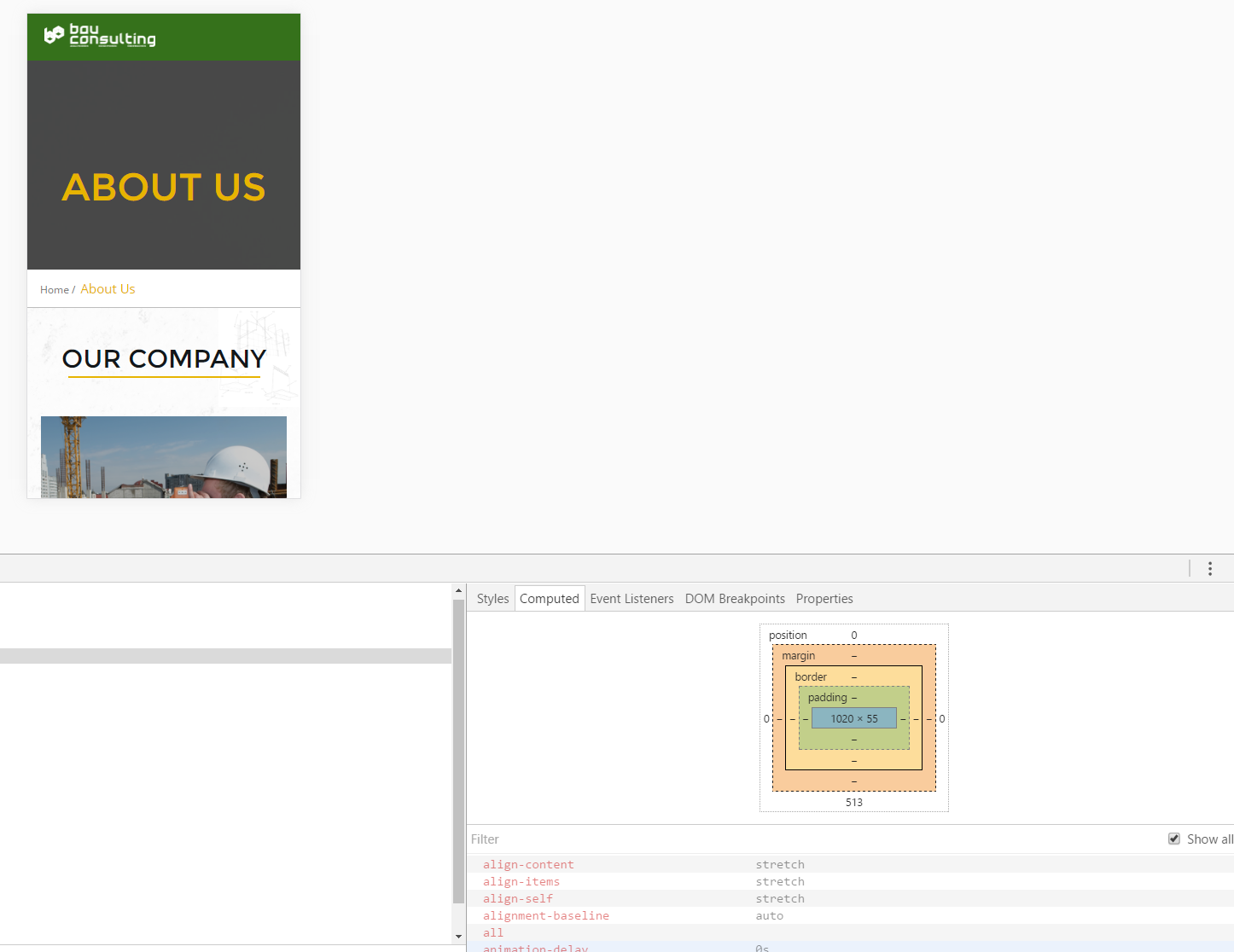Open the Event Listeners tab
This screenshot has height=952, width=1234.
[x=632, y=599]
